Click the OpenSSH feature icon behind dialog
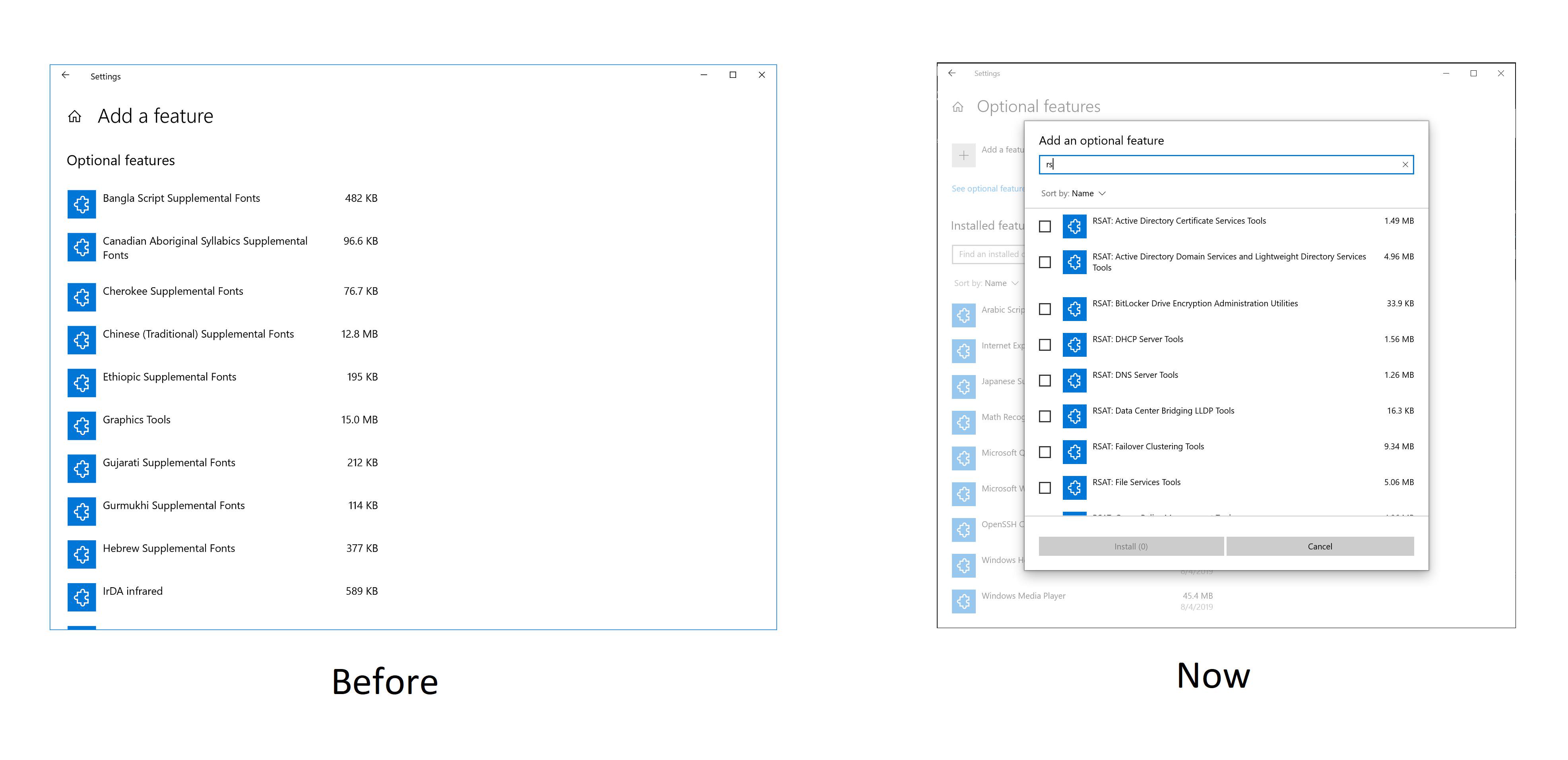1568x760 pixels. [x=963, y=530]
